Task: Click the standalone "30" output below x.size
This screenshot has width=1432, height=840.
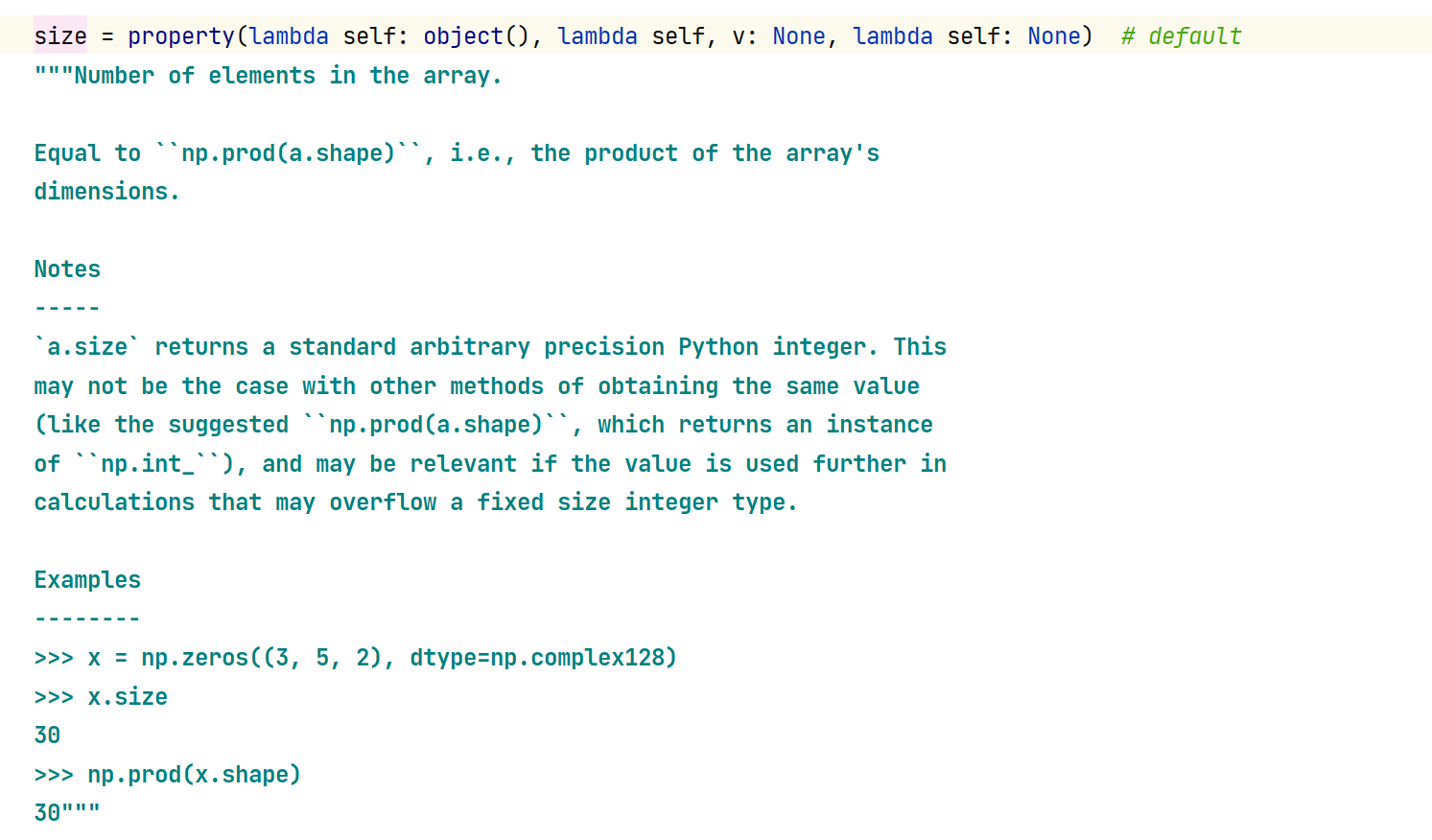Action: click(x=47, y=735)
